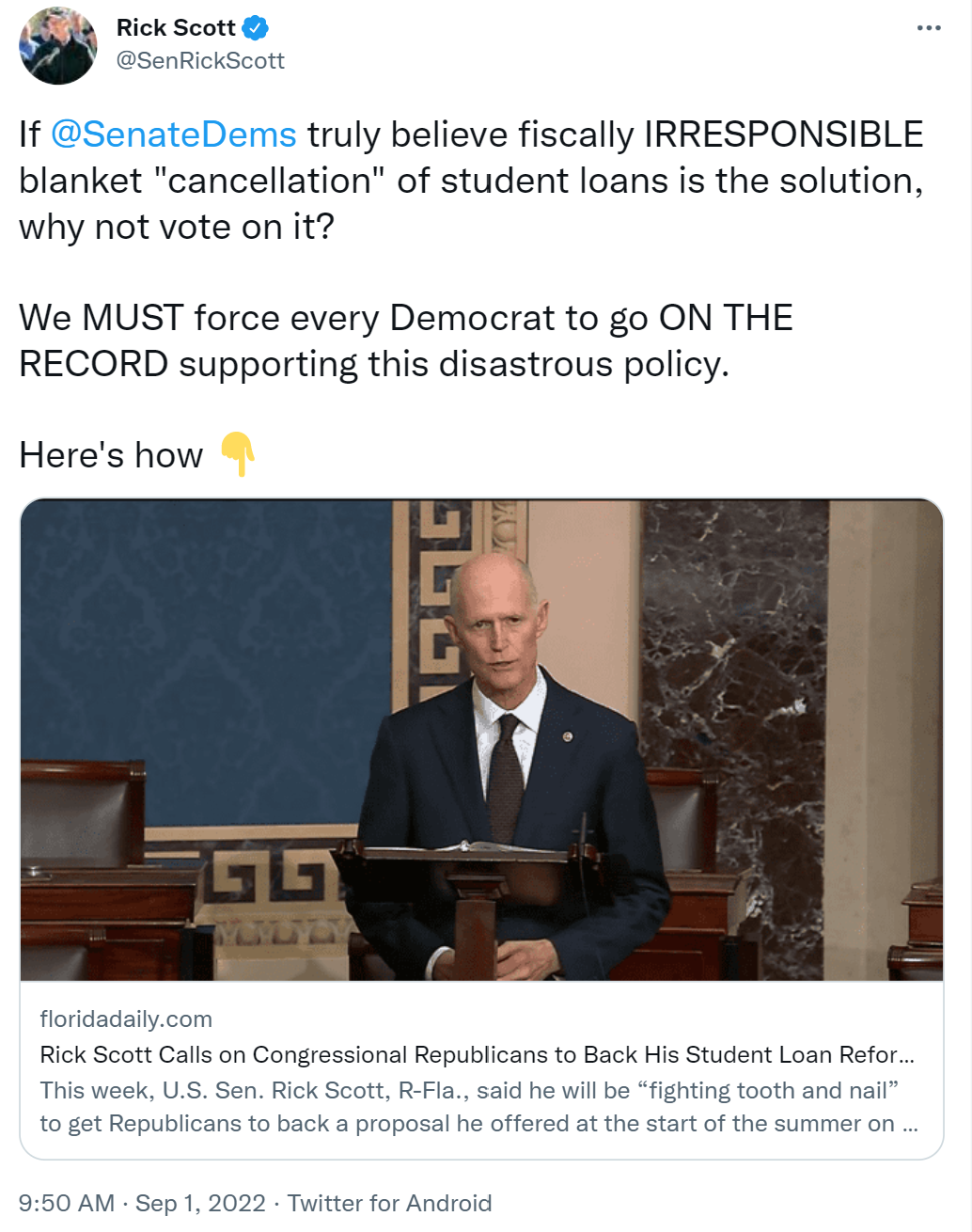Click the floridadaily.com source domain
This screenshot has width=972, height=1232.
click(x=126, y=1019)
